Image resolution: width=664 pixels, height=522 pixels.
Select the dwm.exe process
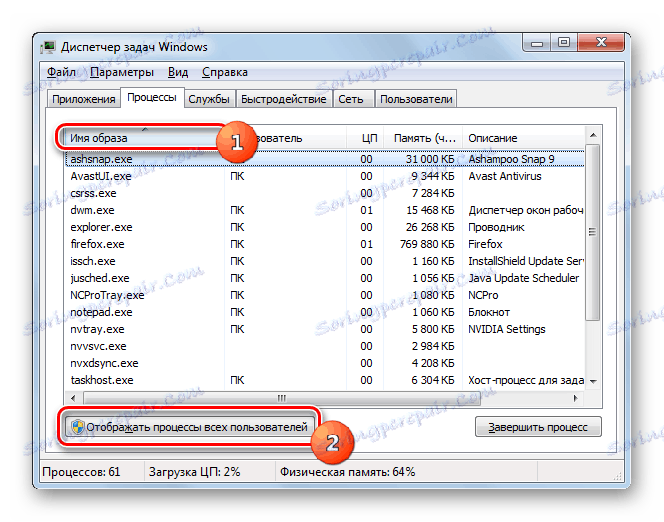click(325, 210)
